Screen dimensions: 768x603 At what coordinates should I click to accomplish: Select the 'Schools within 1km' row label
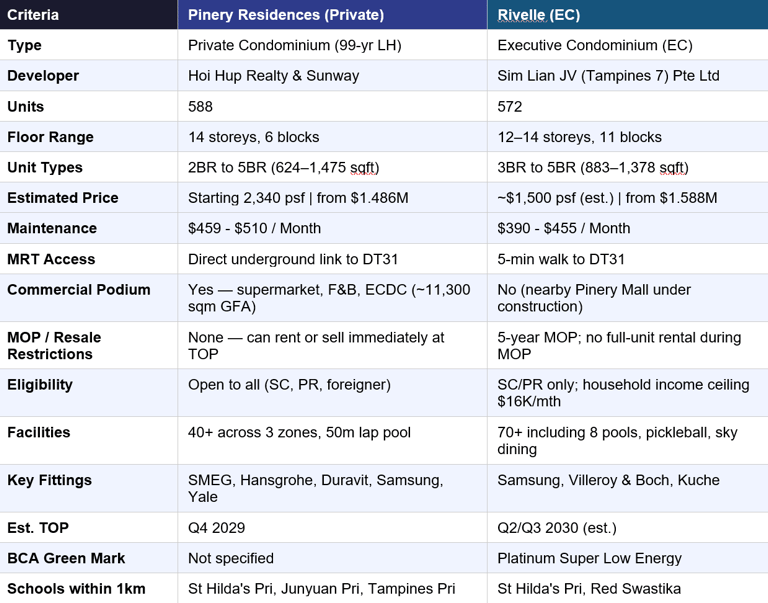pos(89,588)
